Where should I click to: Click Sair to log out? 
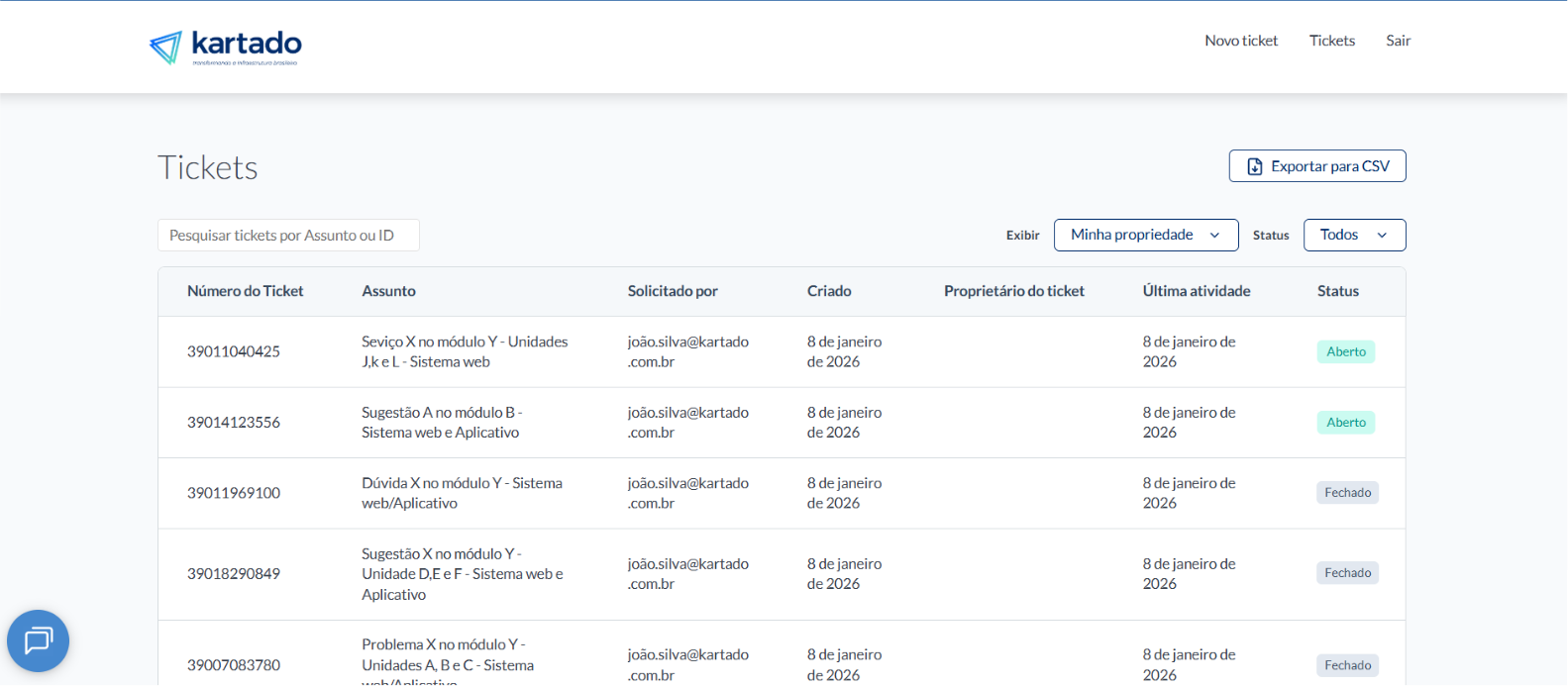click(1398, 41)
